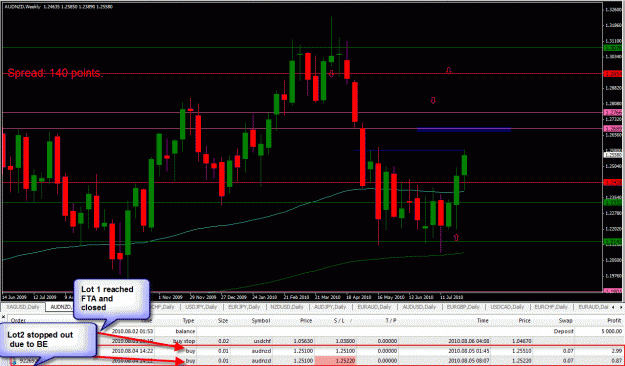The height and width of the screenshot is (366, 625).
Task: Switch to the AUDUSD,Daily chart tab
Action: 419,307
